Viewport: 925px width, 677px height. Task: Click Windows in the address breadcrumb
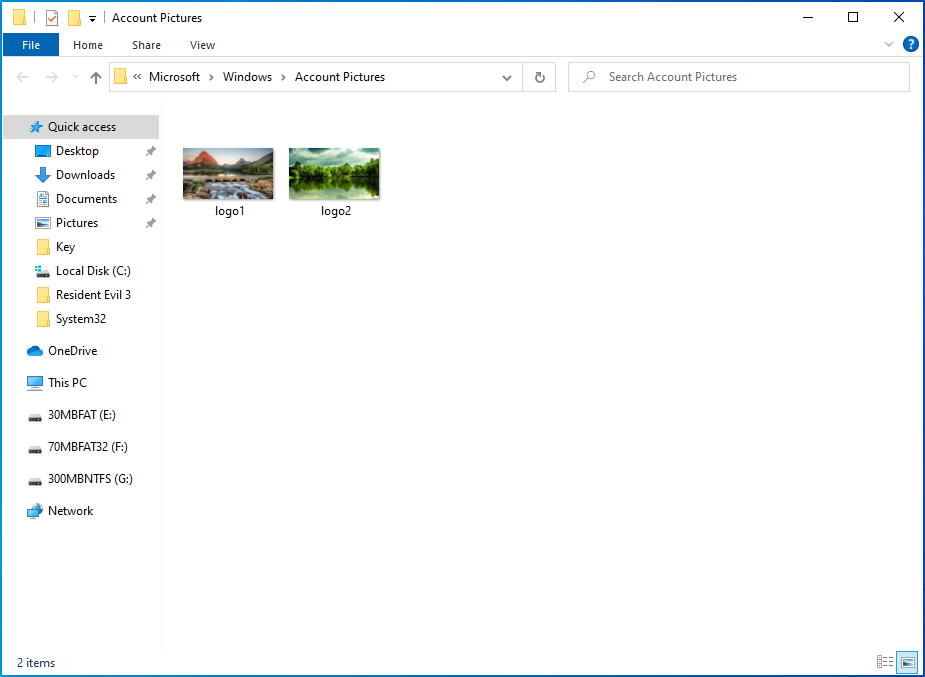[x=247, y=77]
